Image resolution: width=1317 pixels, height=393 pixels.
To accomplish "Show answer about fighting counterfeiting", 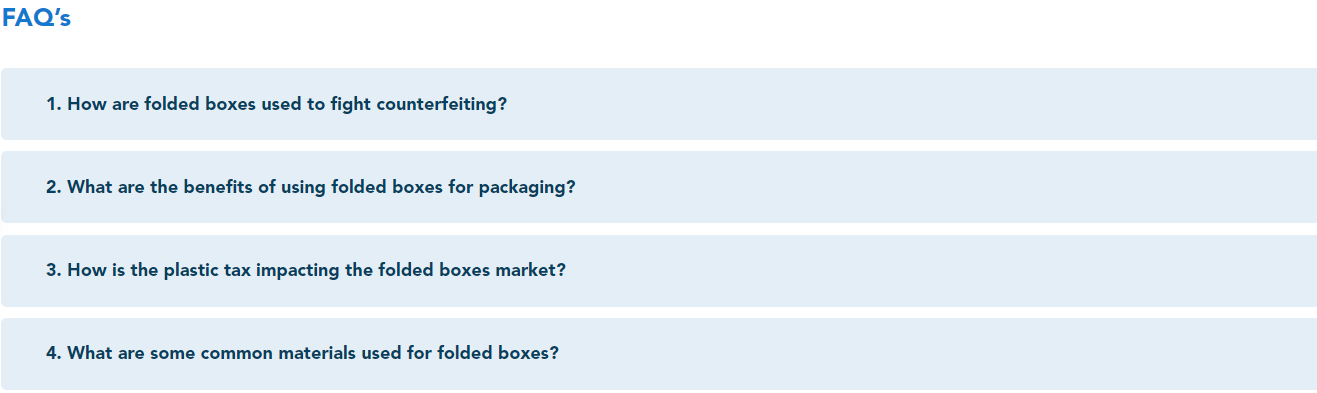I will tap(659, 104).
